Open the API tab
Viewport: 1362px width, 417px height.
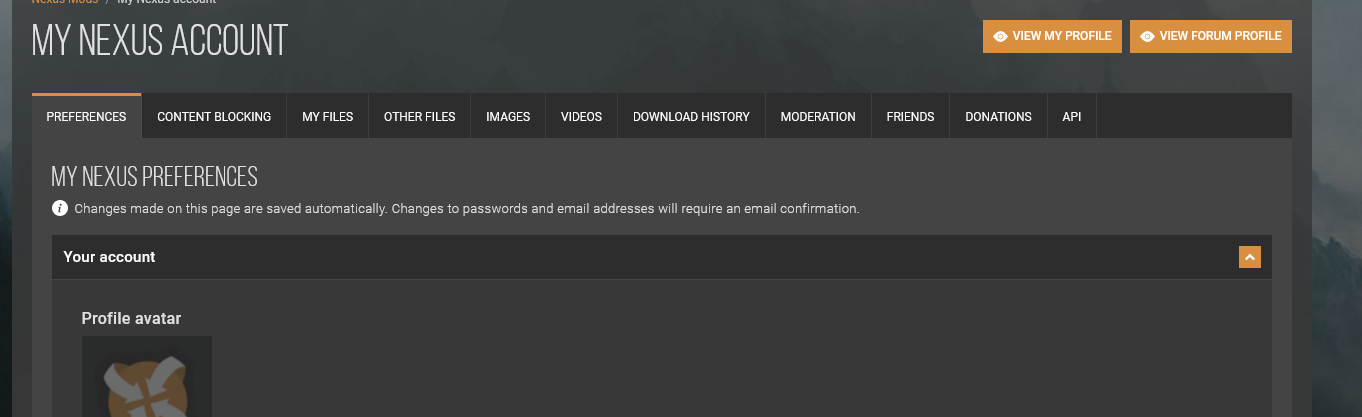(1072, 116)
